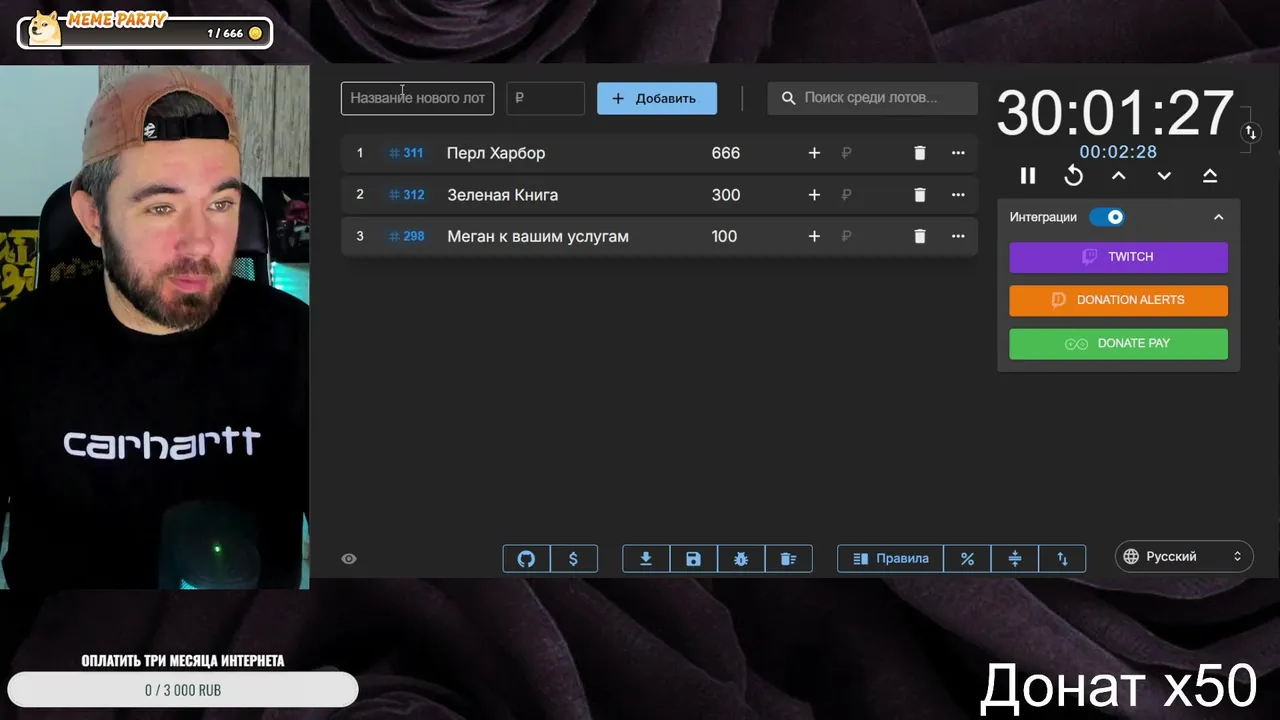Delete the Зеленая Книга lot
The height and width of the screenshot is (720, 1280).
[x=920, y=195]
